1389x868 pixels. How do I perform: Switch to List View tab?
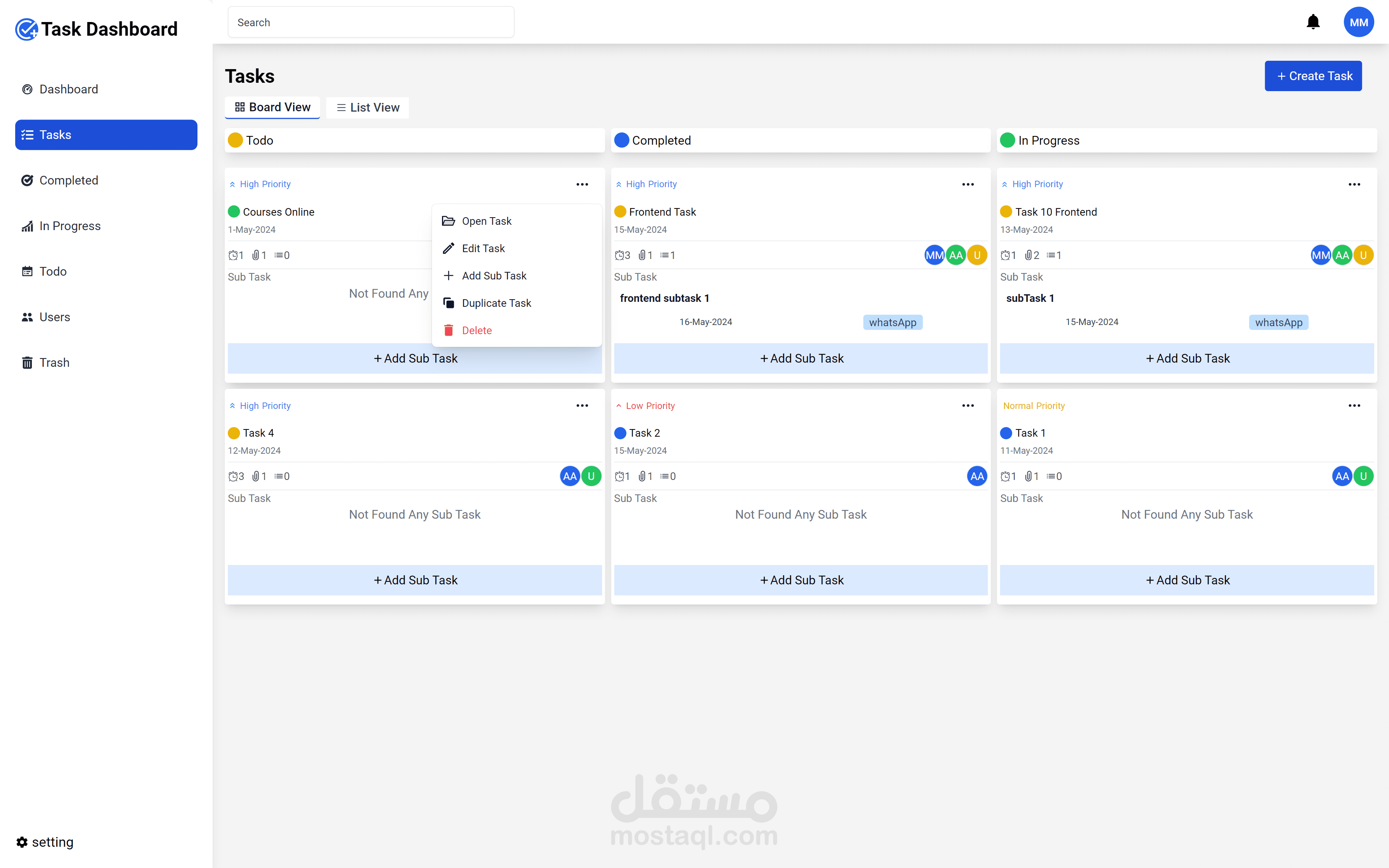point(367,107)
